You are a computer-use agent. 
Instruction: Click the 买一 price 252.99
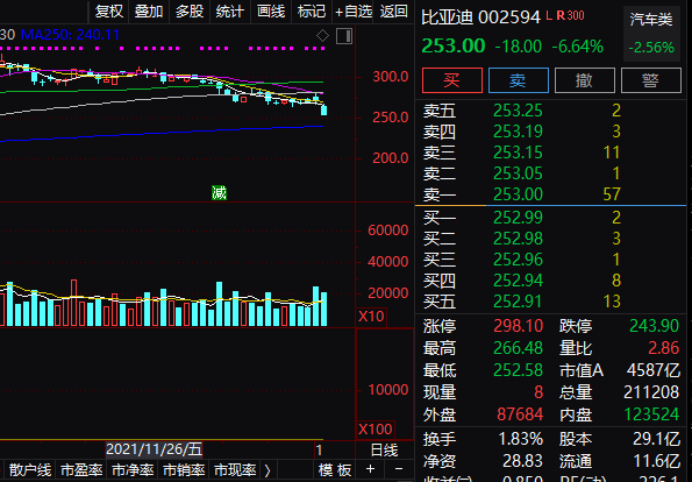tap(518, 217)
